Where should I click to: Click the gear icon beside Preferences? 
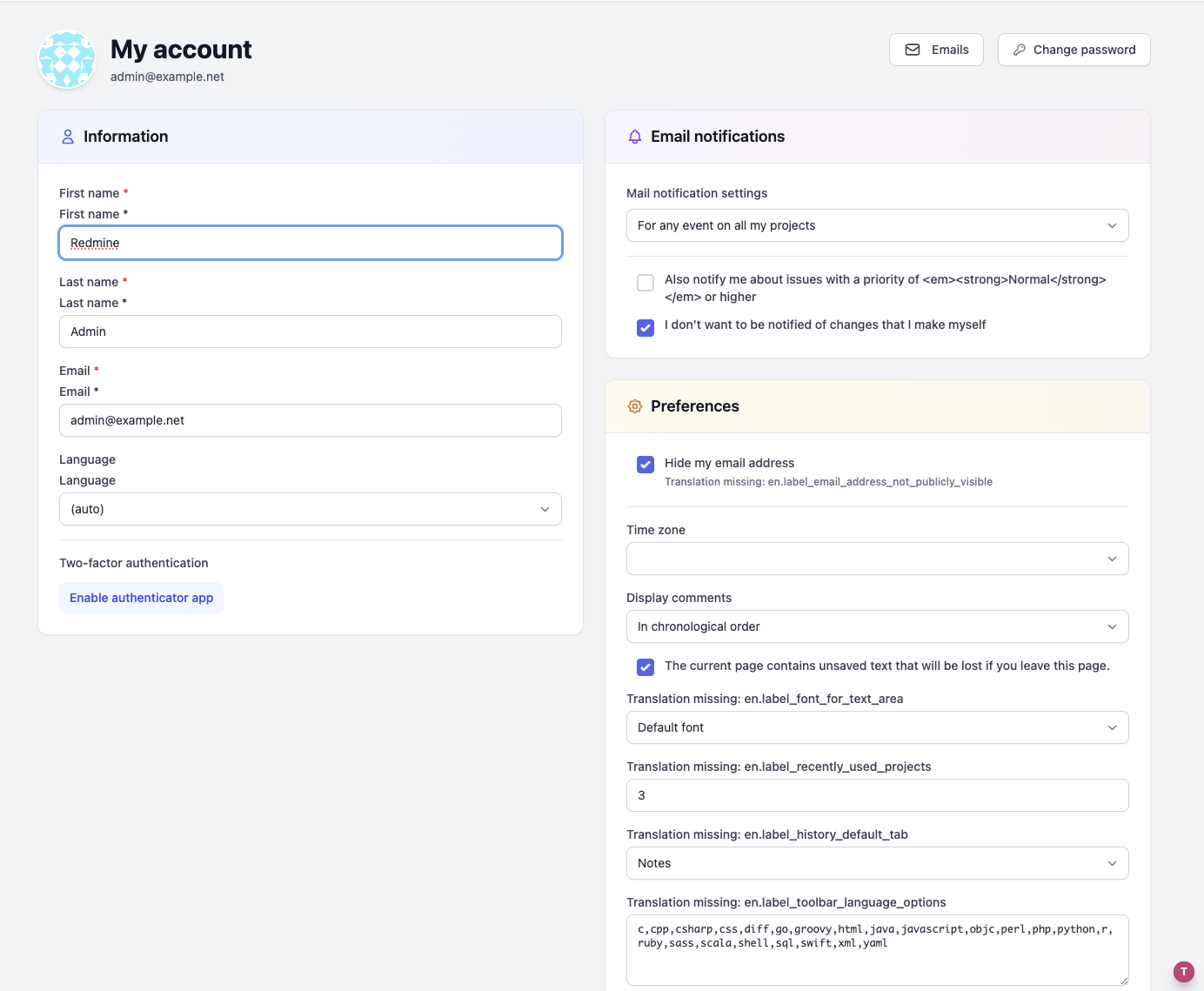coord(635,406)
